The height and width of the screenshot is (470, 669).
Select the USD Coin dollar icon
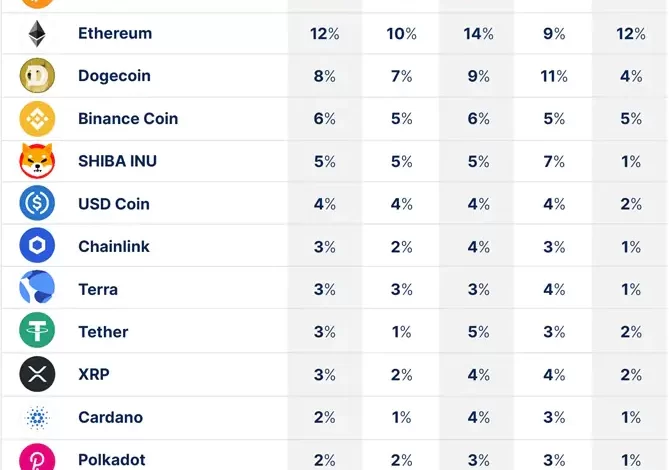pos(37,204)
